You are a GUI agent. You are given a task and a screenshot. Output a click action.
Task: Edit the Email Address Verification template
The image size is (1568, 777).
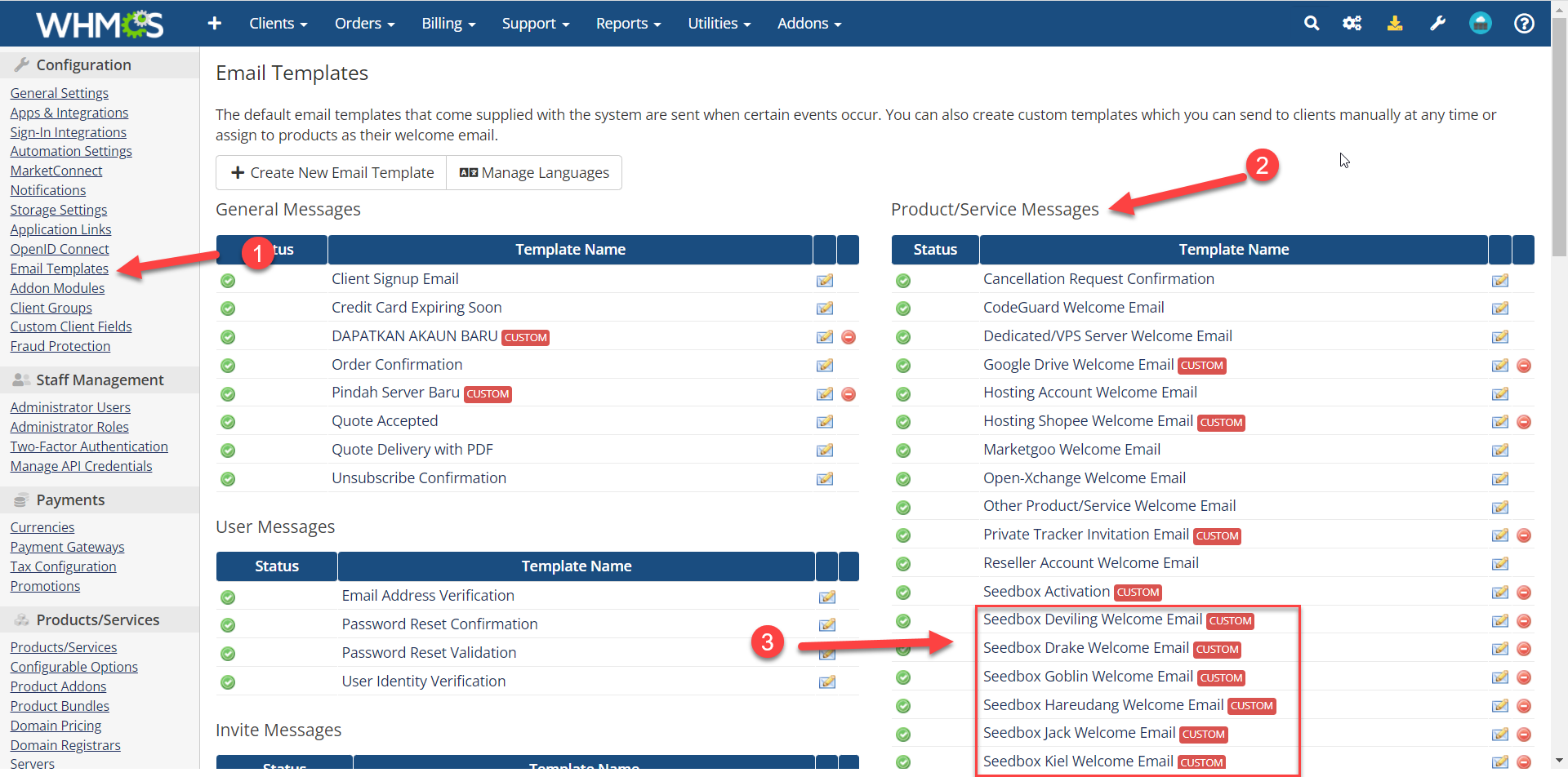tap(827, 597)
